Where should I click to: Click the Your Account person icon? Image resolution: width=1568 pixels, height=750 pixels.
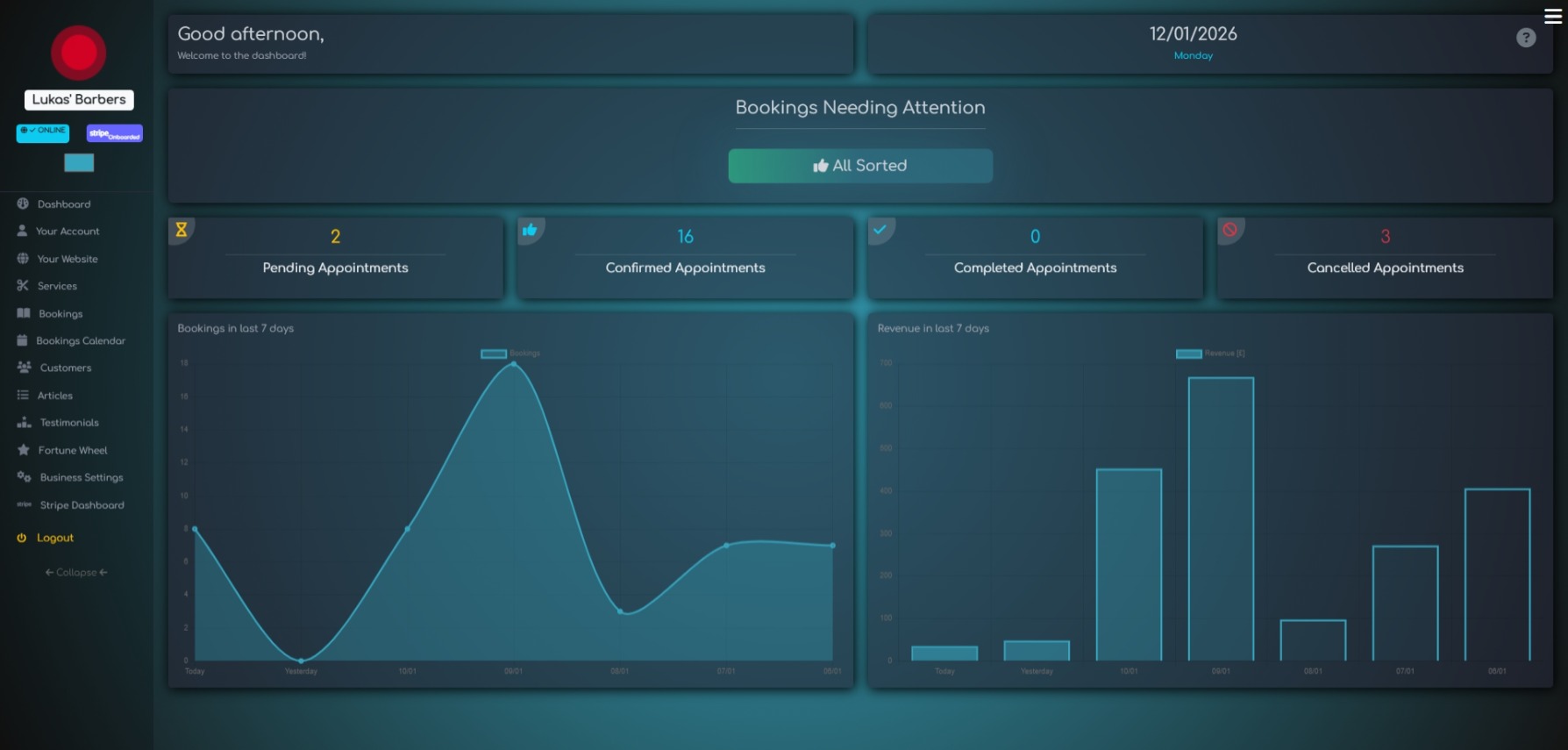(x=22, y=231)
